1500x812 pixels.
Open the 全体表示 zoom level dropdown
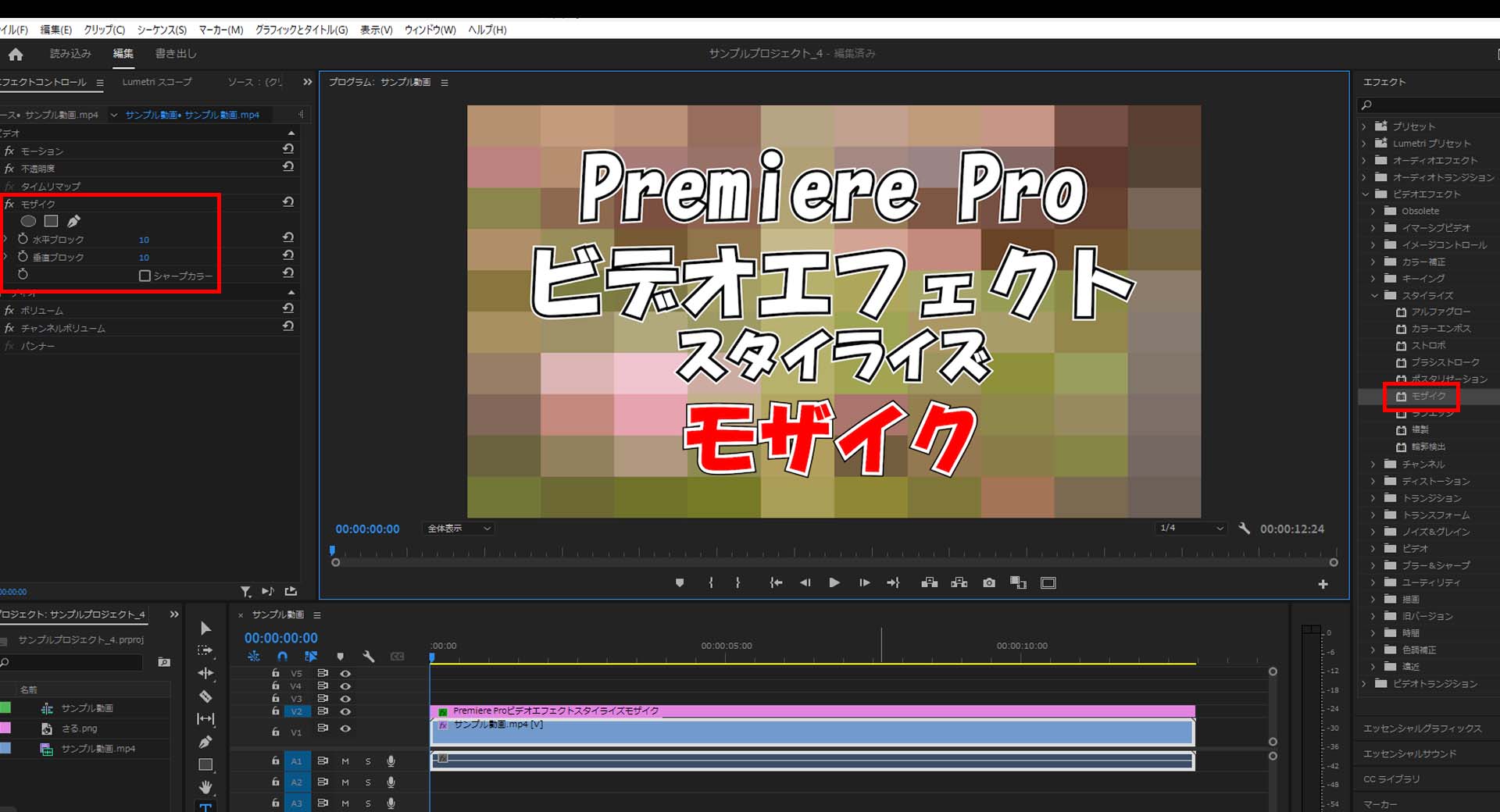click(459, 529)
